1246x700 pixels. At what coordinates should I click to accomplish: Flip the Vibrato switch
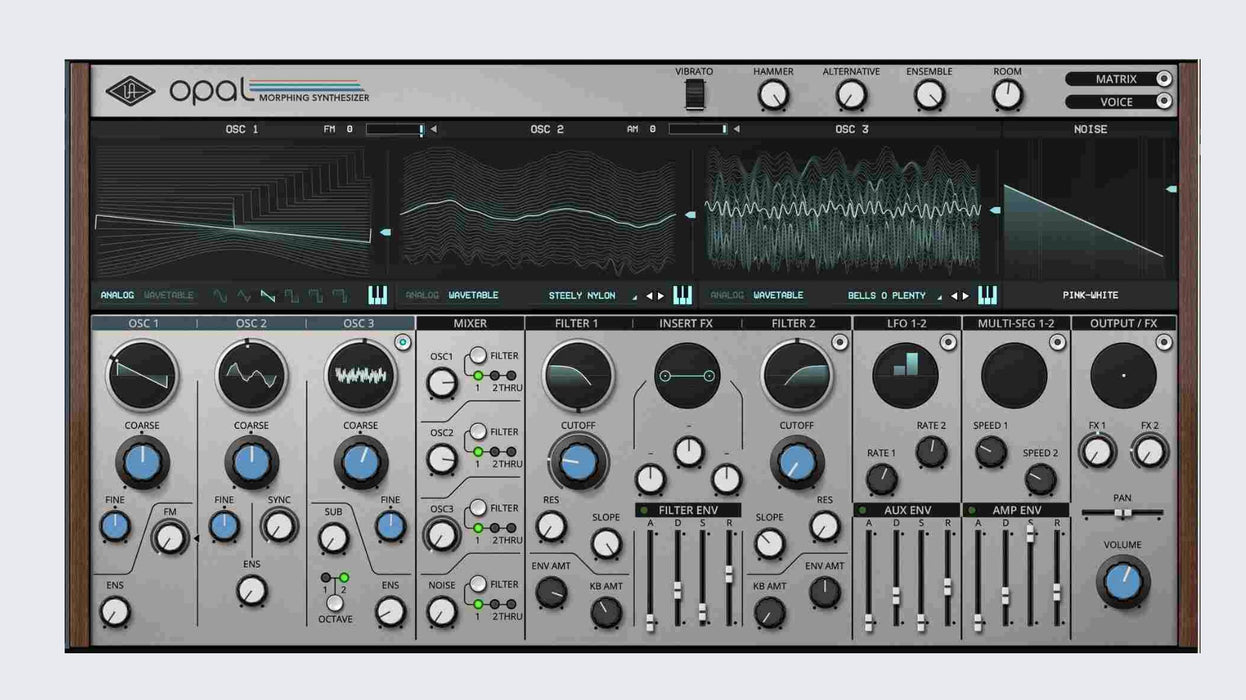pyautogui.click(x=694, y=95)
